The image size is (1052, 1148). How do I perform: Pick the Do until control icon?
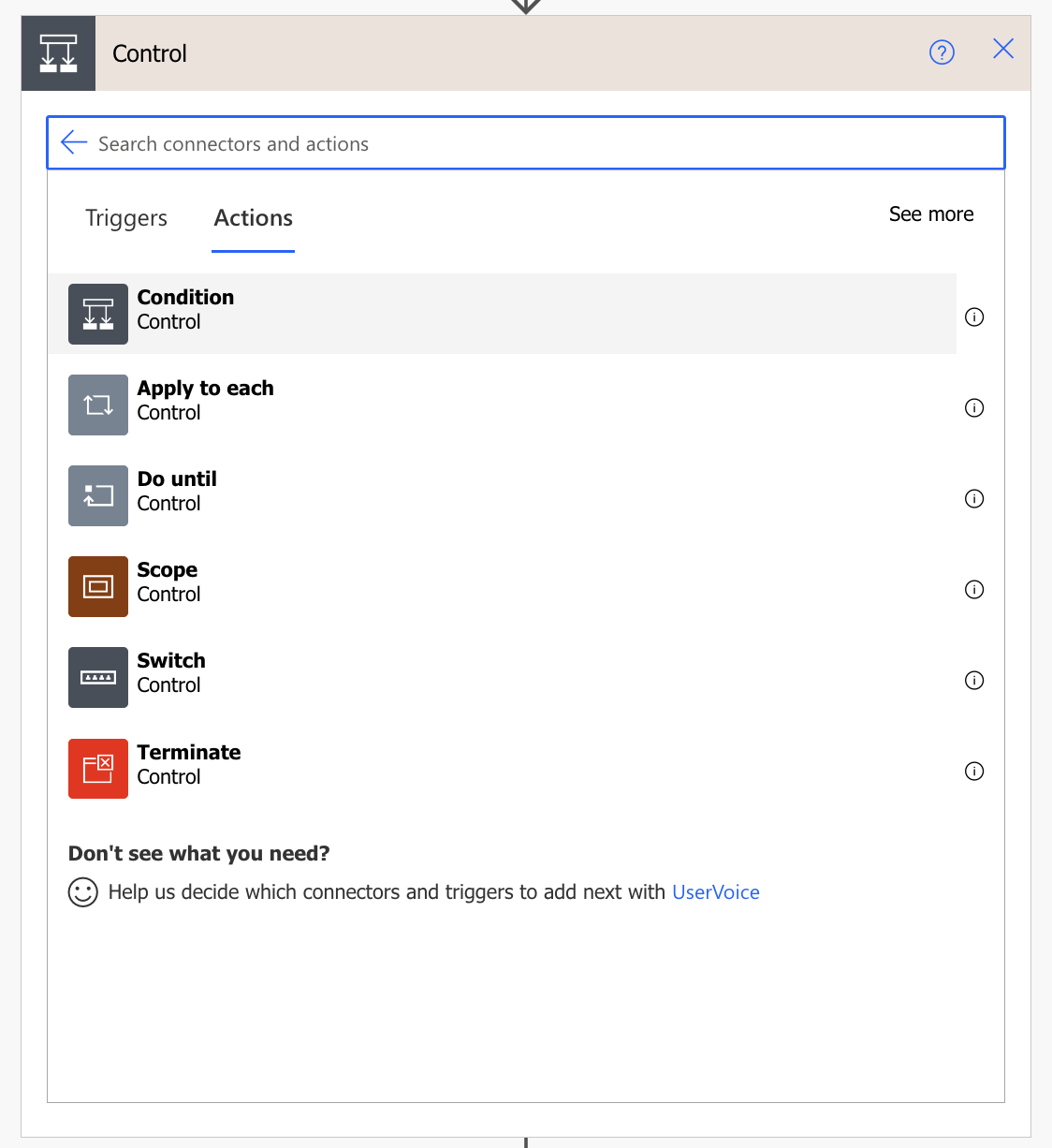[98, 495]
